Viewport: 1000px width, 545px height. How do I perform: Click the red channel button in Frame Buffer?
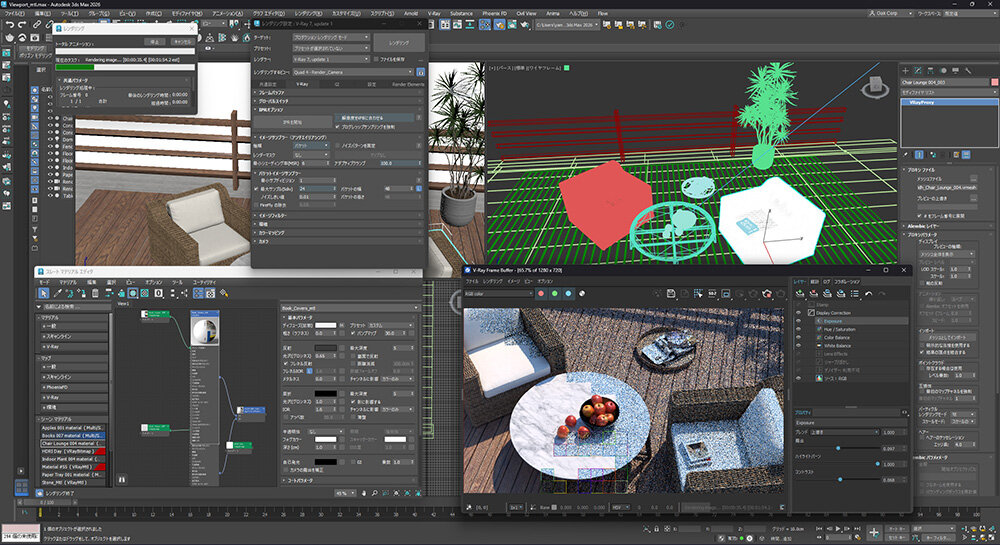pyautogui.click(x=541, y=293)
